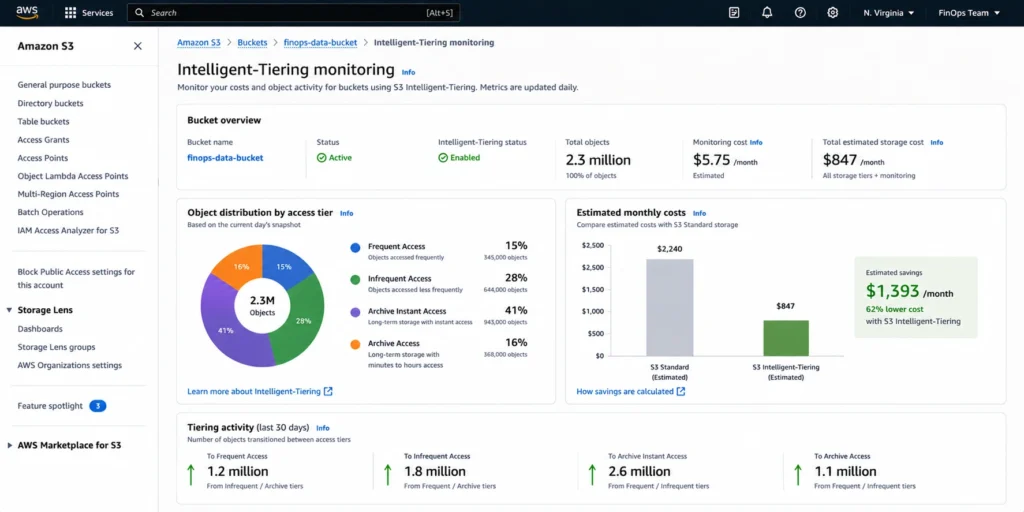Open Info next to Total estimated storage cost

pos(936,142)
